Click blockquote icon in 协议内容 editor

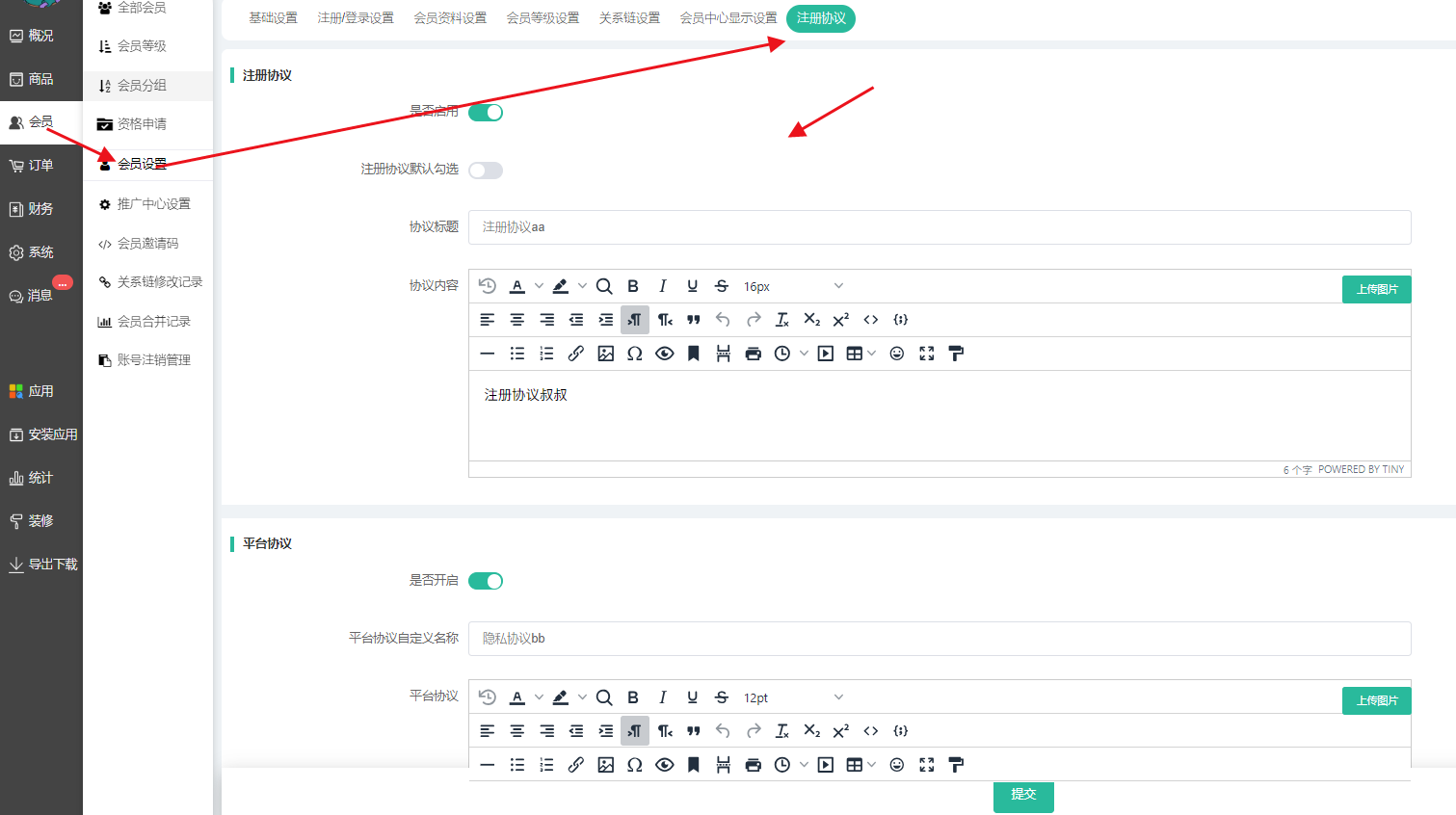tap(694, 320)
